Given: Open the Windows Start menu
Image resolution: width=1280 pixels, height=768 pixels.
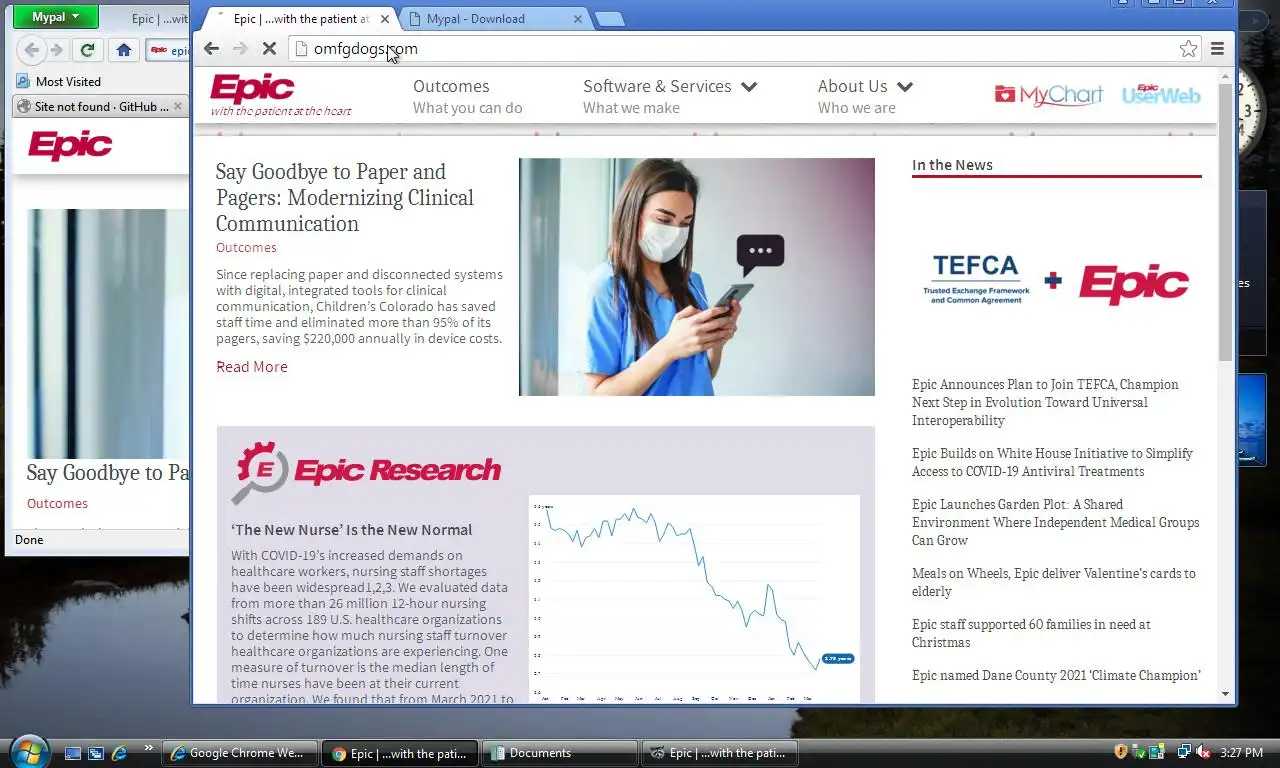Looking at the screenshot, I should tap(28, 752).
